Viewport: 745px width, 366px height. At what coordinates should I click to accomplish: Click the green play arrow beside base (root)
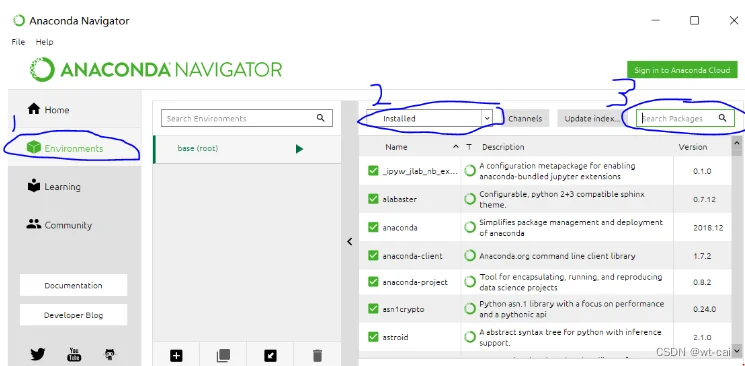click(x=299, y=149)
